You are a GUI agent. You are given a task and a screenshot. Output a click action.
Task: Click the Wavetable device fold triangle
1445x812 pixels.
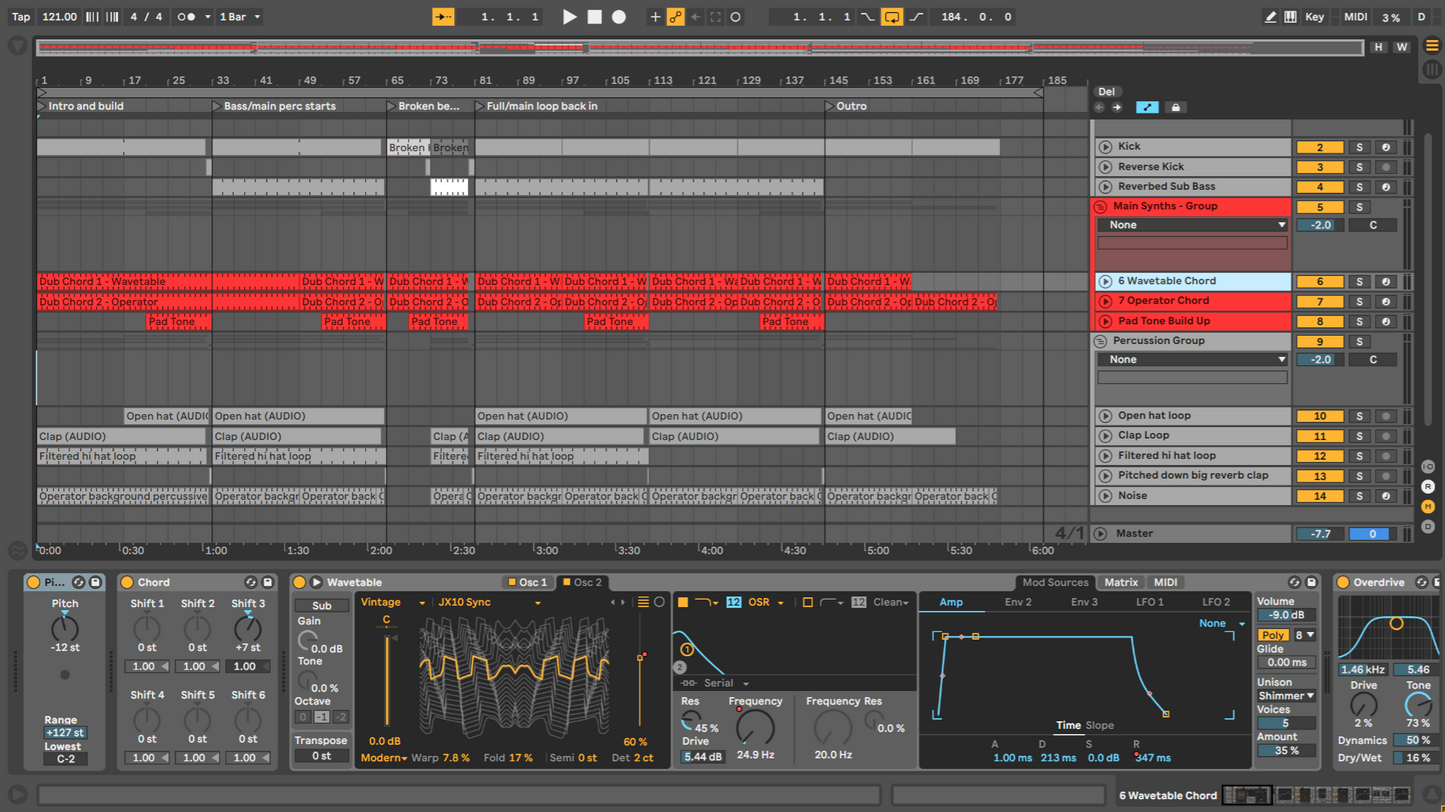tap(316, 582)
